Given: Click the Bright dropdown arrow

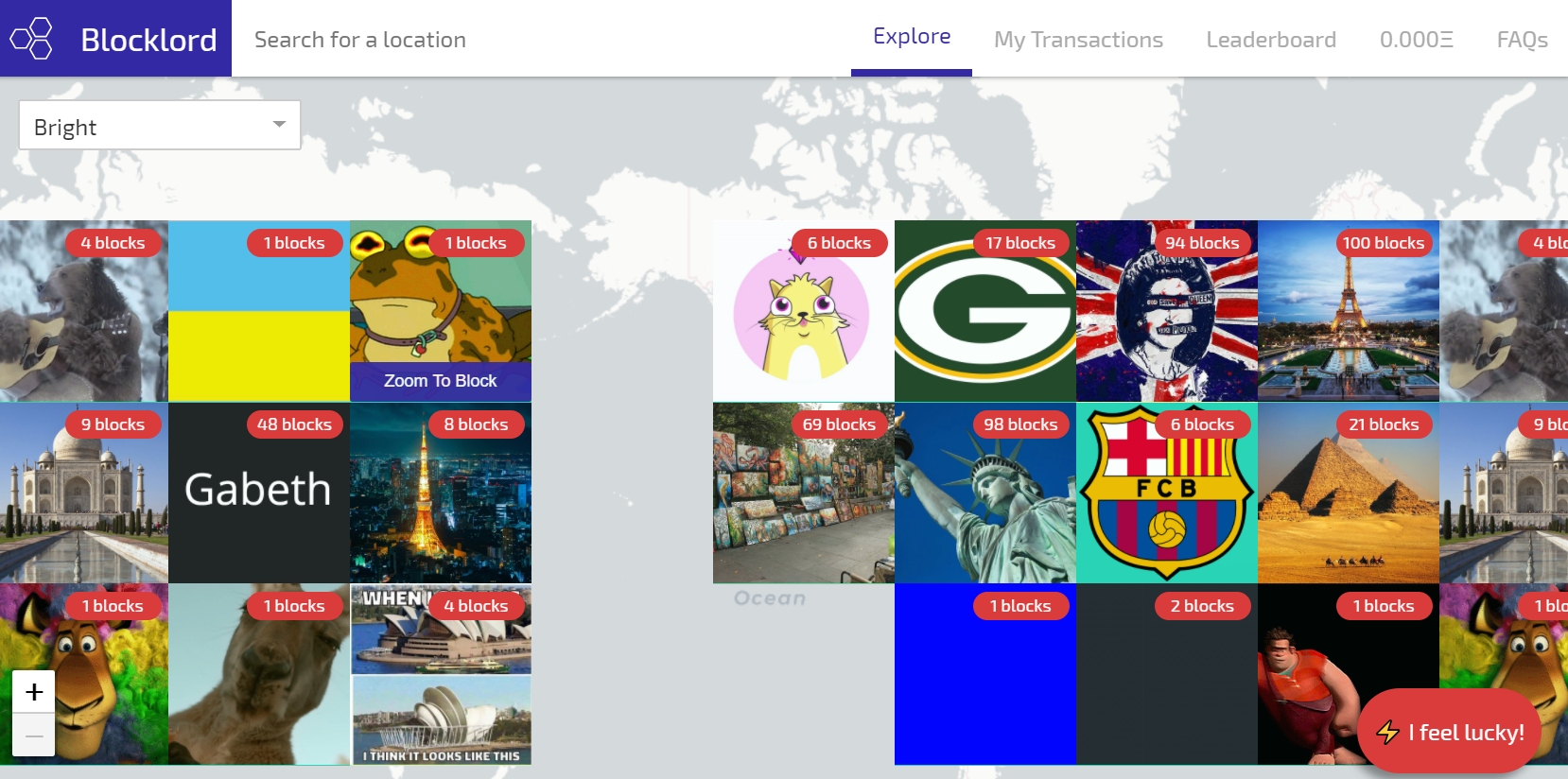Looking at the screenshot, I should click(x=279, y=125).
